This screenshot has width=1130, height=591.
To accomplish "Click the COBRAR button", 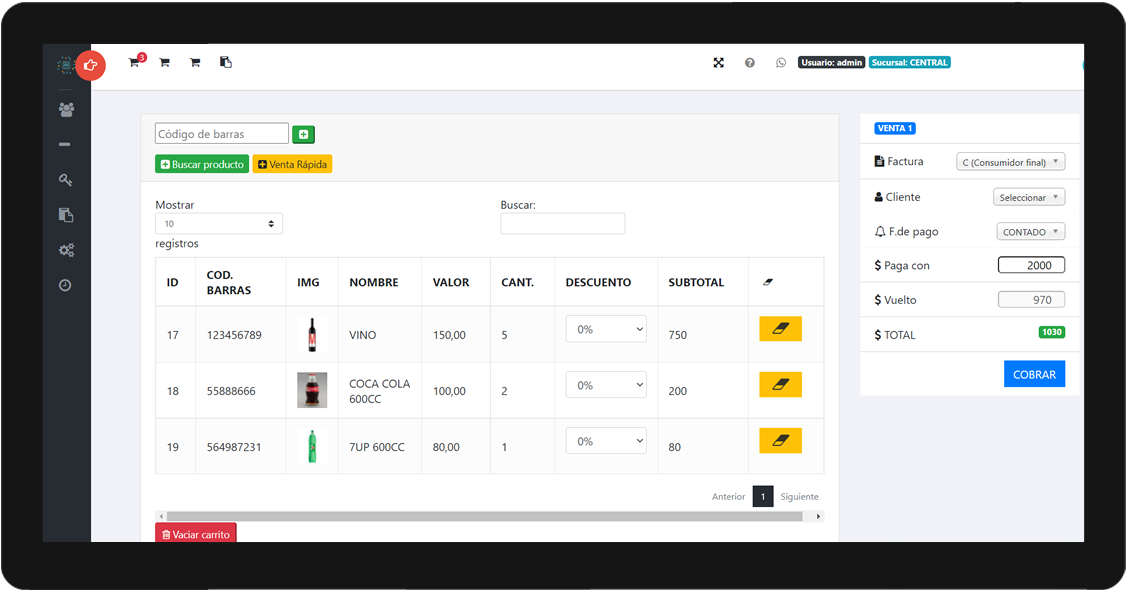I will [x=1034, y=374].
